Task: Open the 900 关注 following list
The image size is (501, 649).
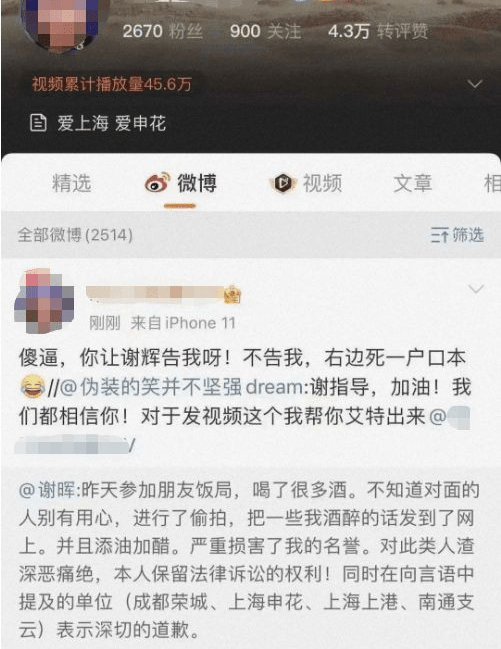Action: (265, 31)
